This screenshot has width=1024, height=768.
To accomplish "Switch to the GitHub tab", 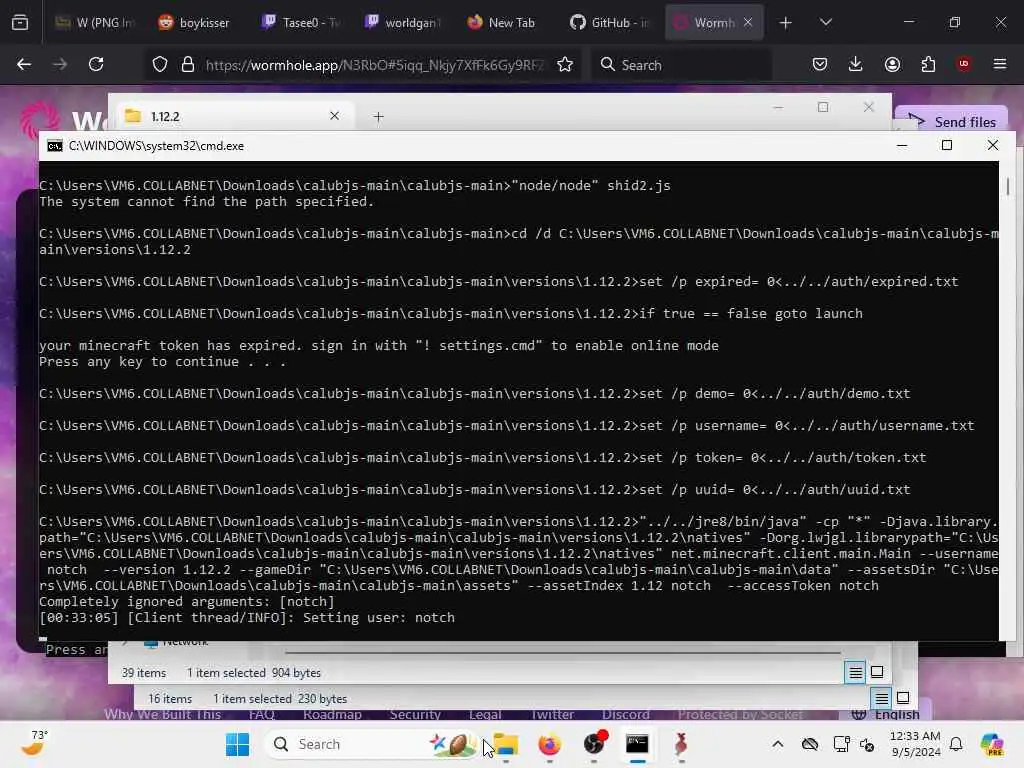I will (609, 23).
